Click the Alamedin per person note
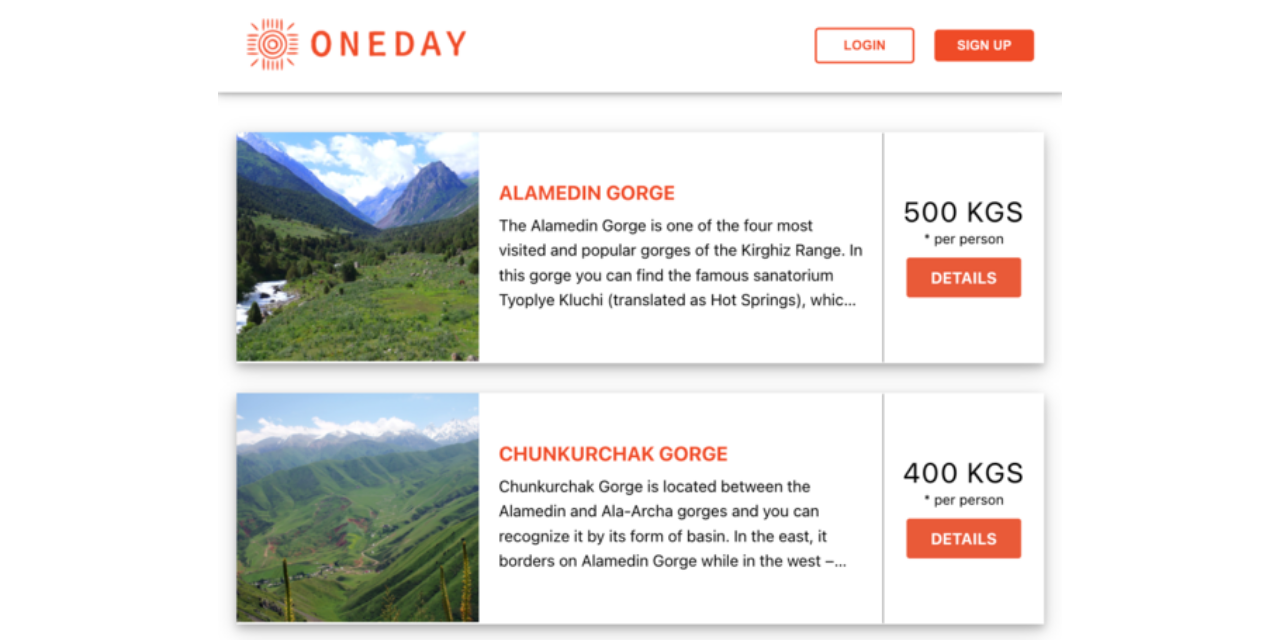The height and width of the screenshot is (640, 1280). (963, 239)
